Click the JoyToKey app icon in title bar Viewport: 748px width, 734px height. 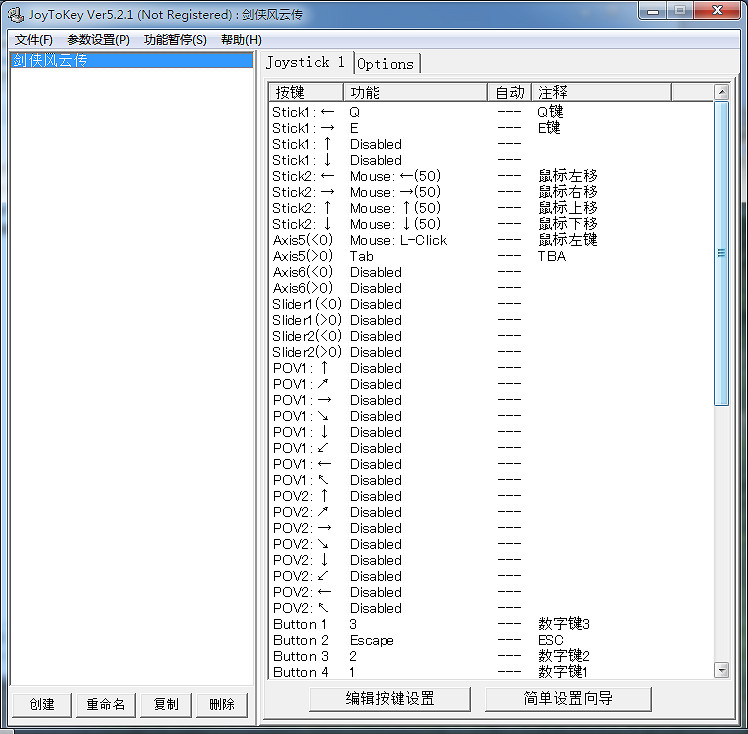pos(15,11)
